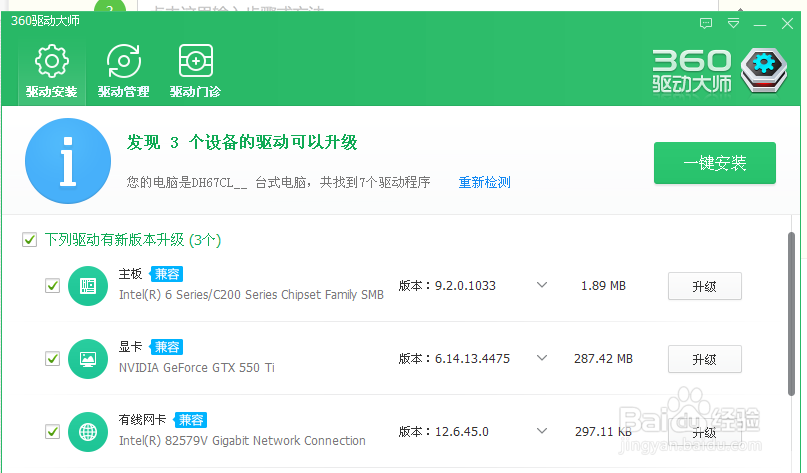Open the title bar main menu icon
Image resolution: width=807 pixels, height=473 pixels.
click(x=734, y=22)
